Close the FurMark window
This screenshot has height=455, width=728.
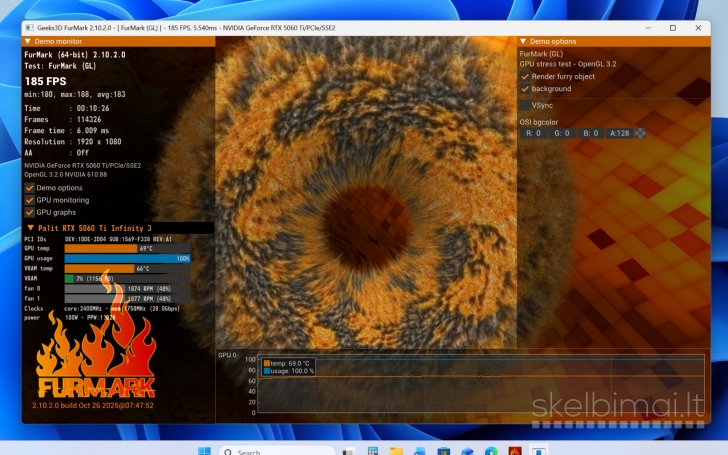(698, 28)
